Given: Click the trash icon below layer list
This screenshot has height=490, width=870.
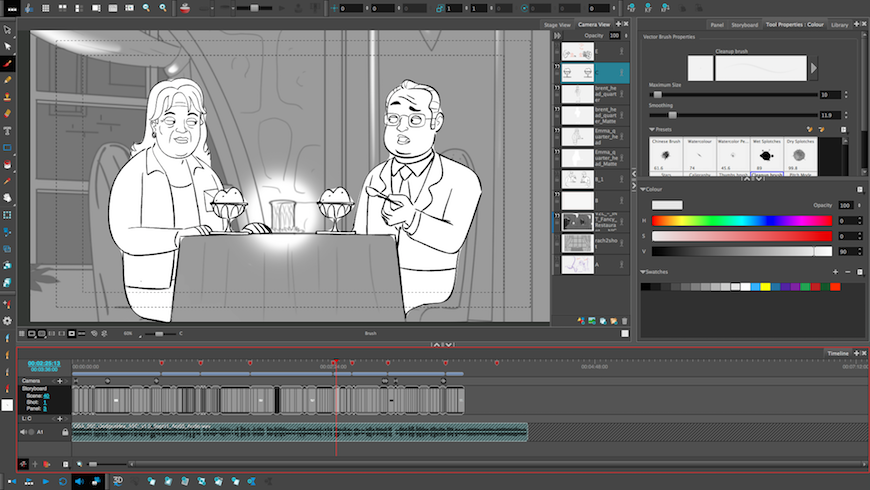Looking at the screenshot, I should 624,321.
